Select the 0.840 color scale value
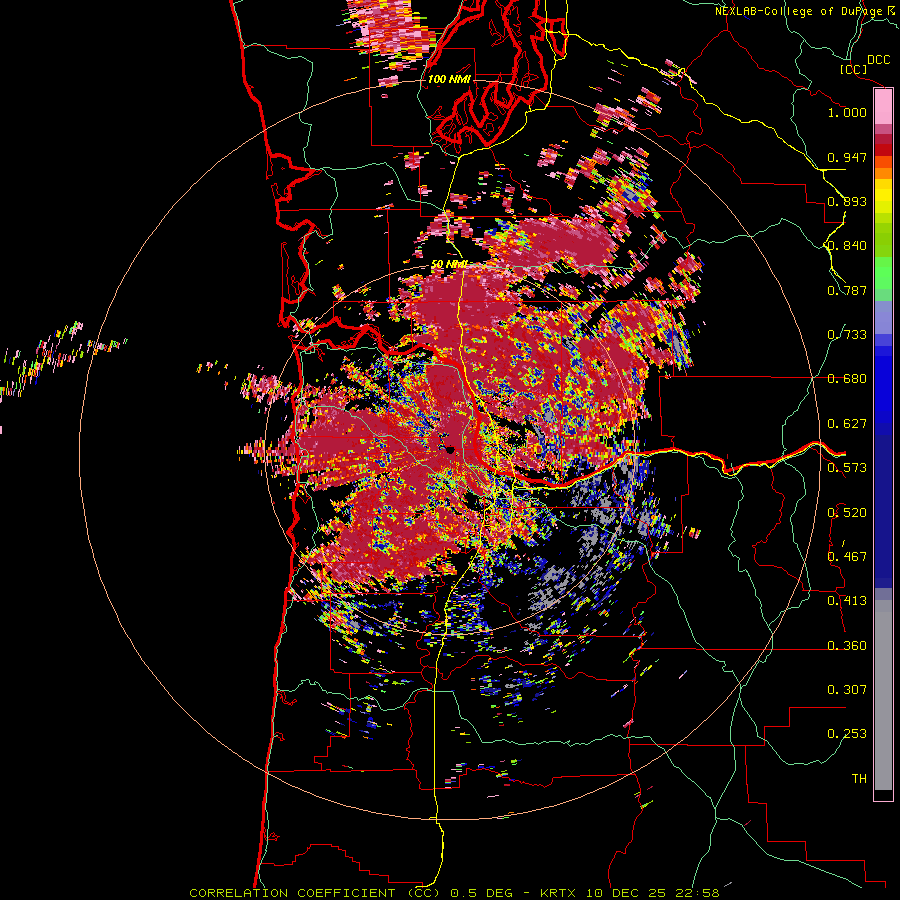The height and width of the screenshot is (900, 900). click(847, 246)
